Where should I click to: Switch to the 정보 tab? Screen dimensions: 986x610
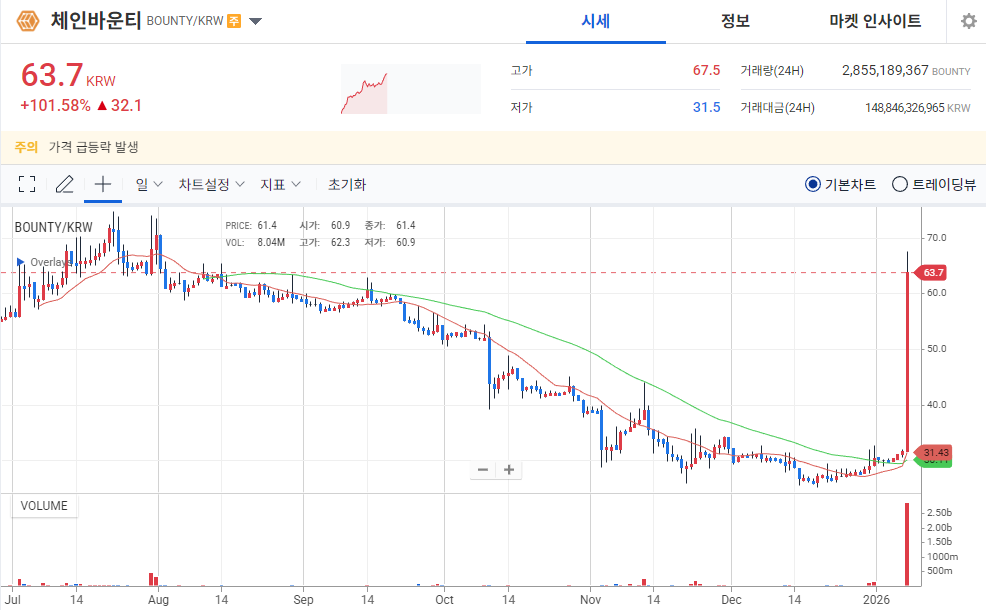pyautogui.click(x=736, y=21)
